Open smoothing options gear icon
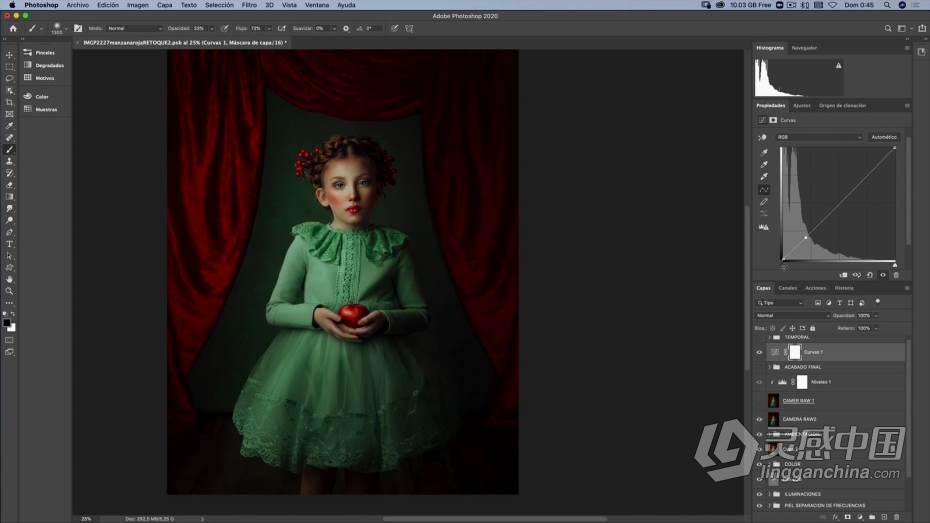The width and height of the screenshot is (930, 523). click(x=346, y=28)
